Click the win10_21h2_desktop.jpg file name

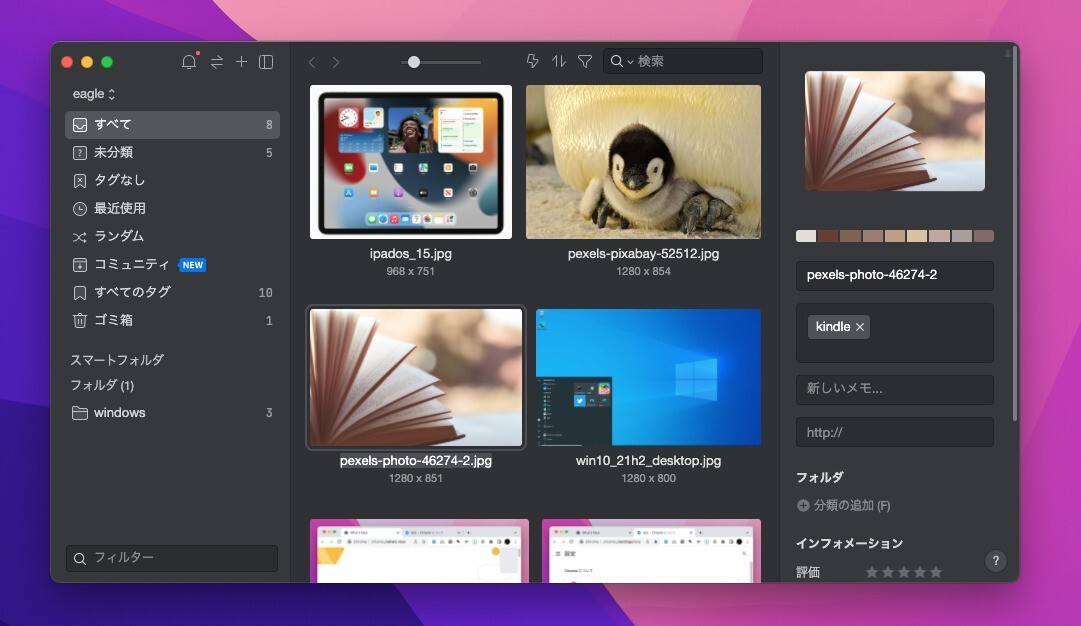tap(648, 461)
